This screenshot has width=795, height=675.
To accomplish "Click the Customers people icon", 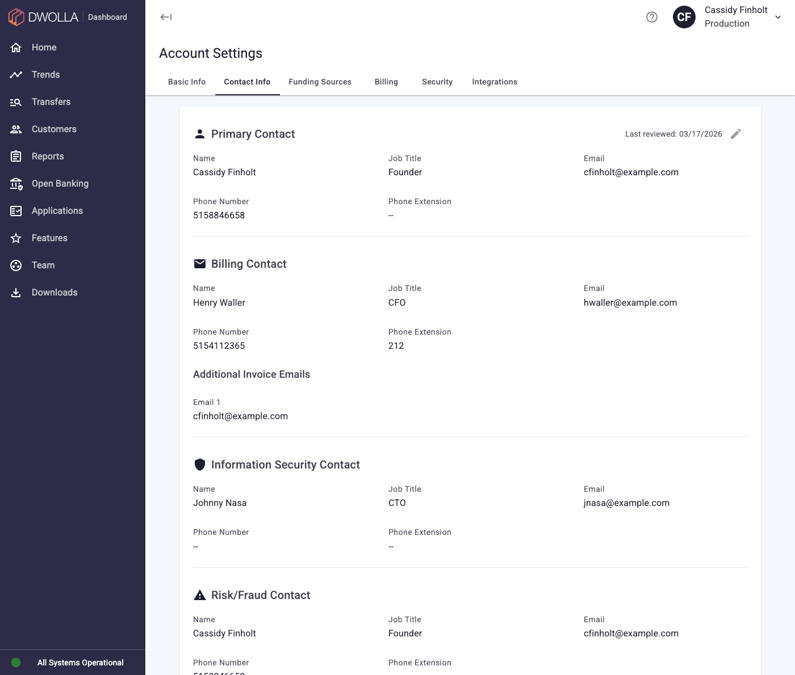I will [16, 129].
